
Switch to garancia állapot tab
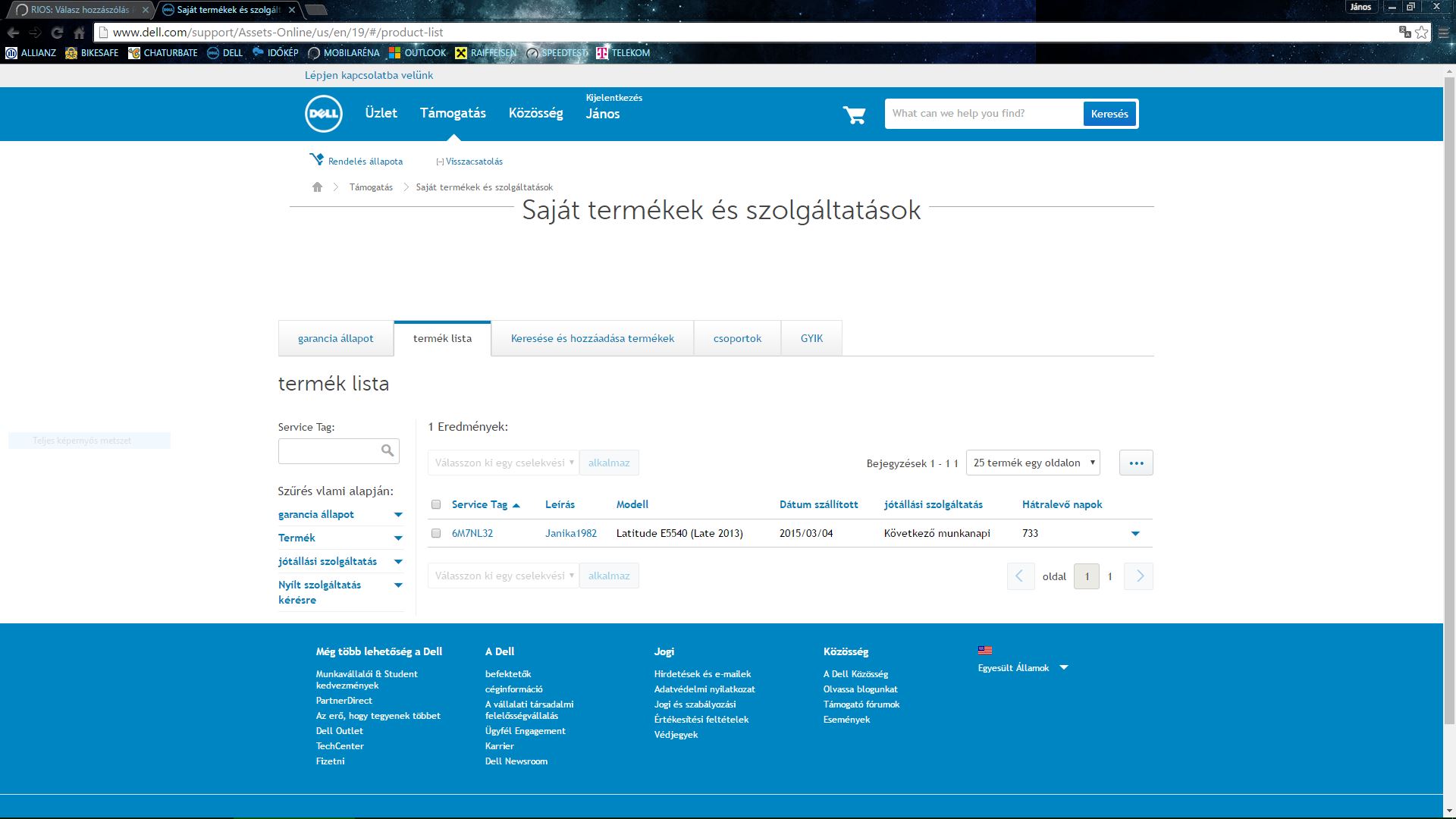(336, 338)
